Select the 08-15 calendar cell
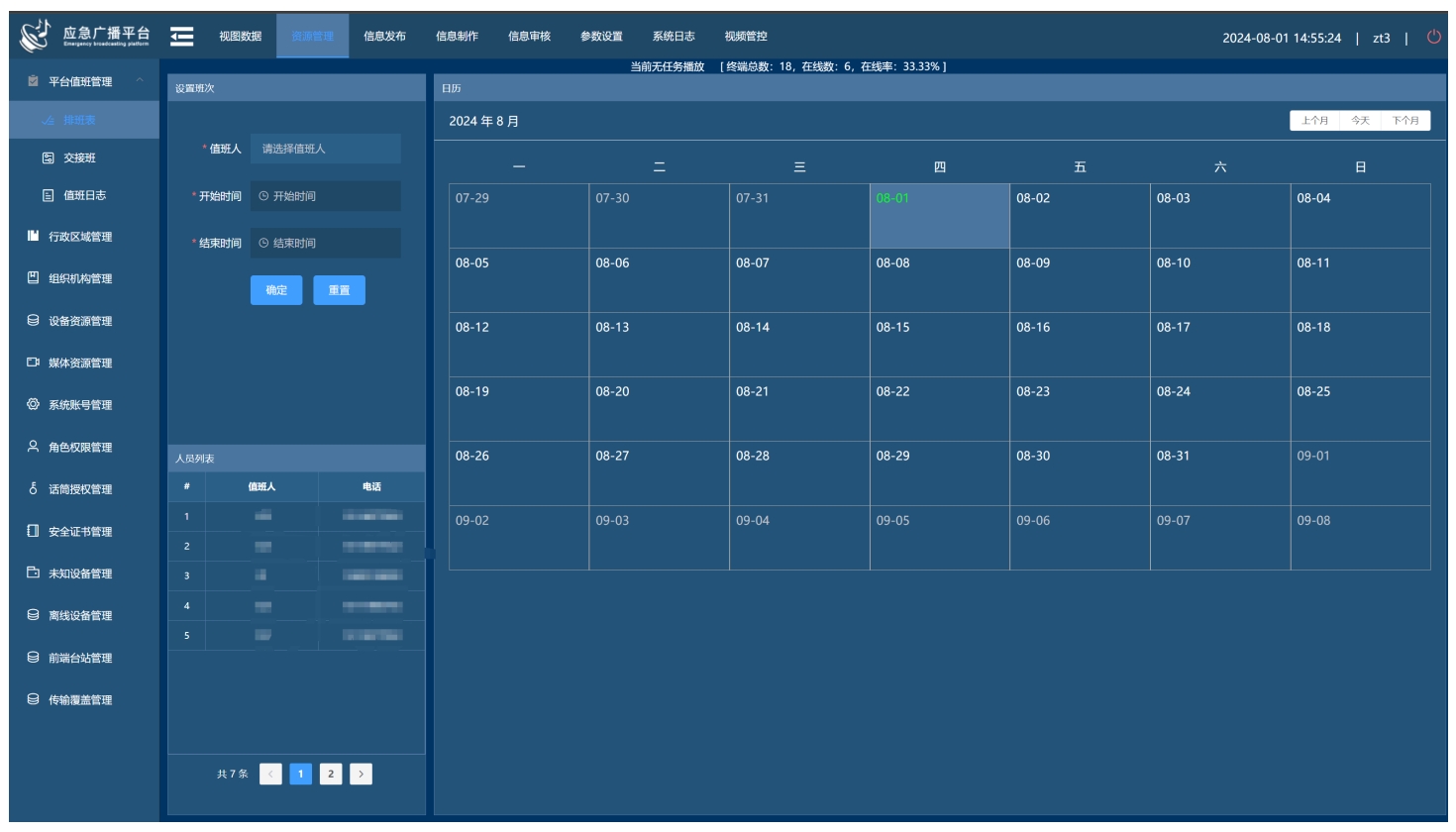 [939, 344]
